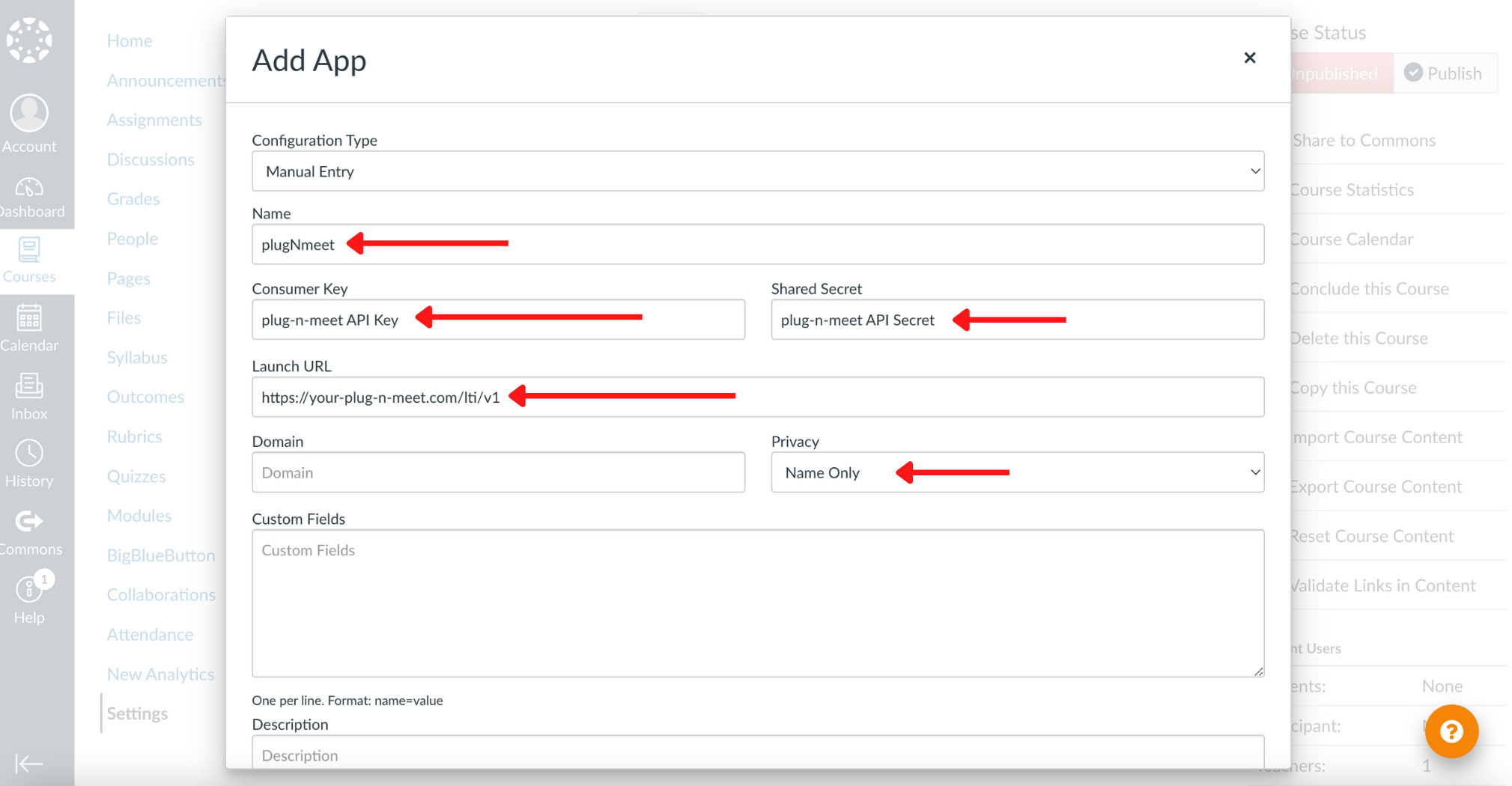The height and width of the screenshot is (786, 1512).
Task: Click the Publish course button
Action: click(1443, 73)
